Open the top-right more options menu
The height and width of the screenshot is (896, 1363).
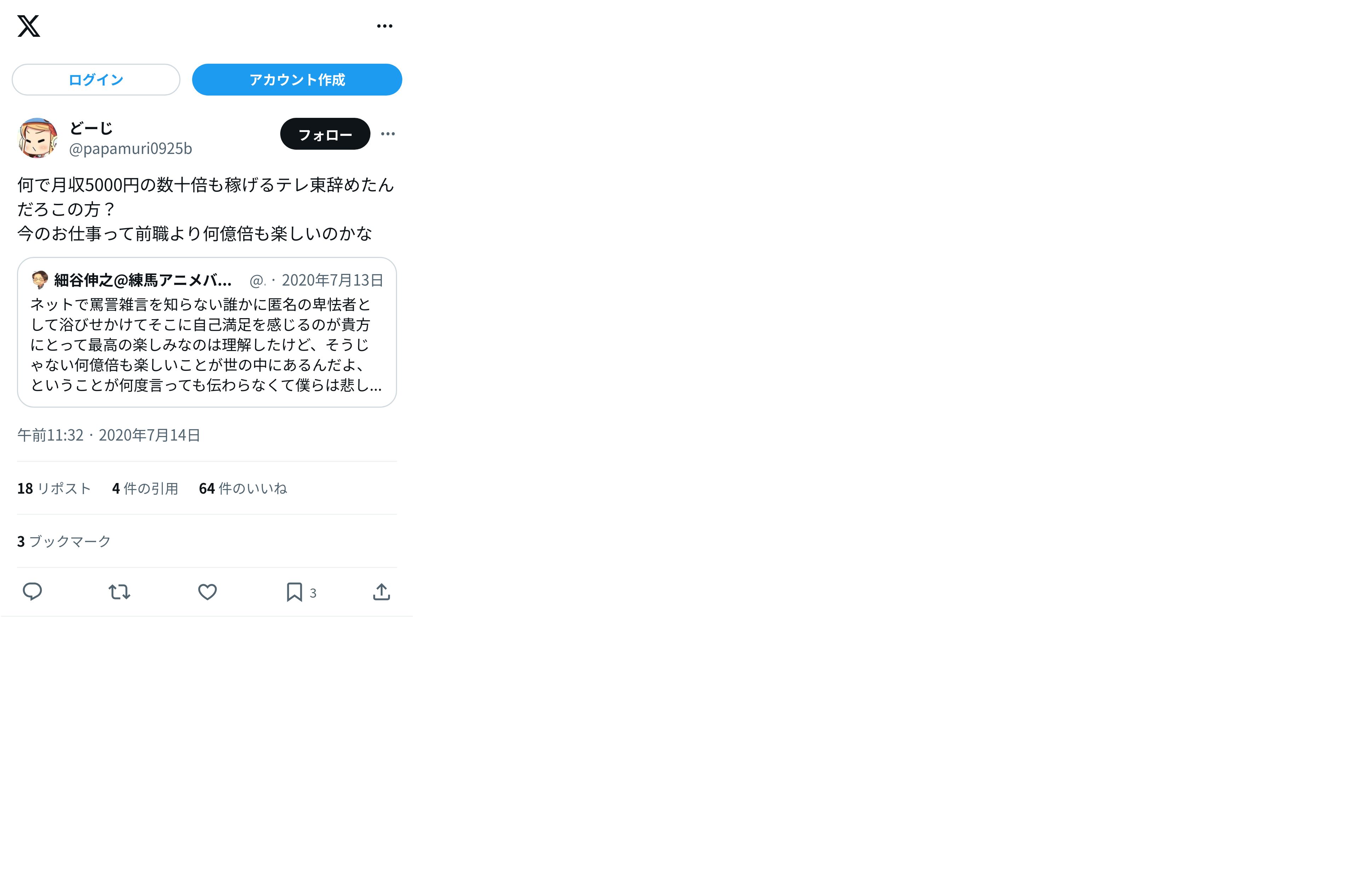pyautogui.click(x=385, y=26)
